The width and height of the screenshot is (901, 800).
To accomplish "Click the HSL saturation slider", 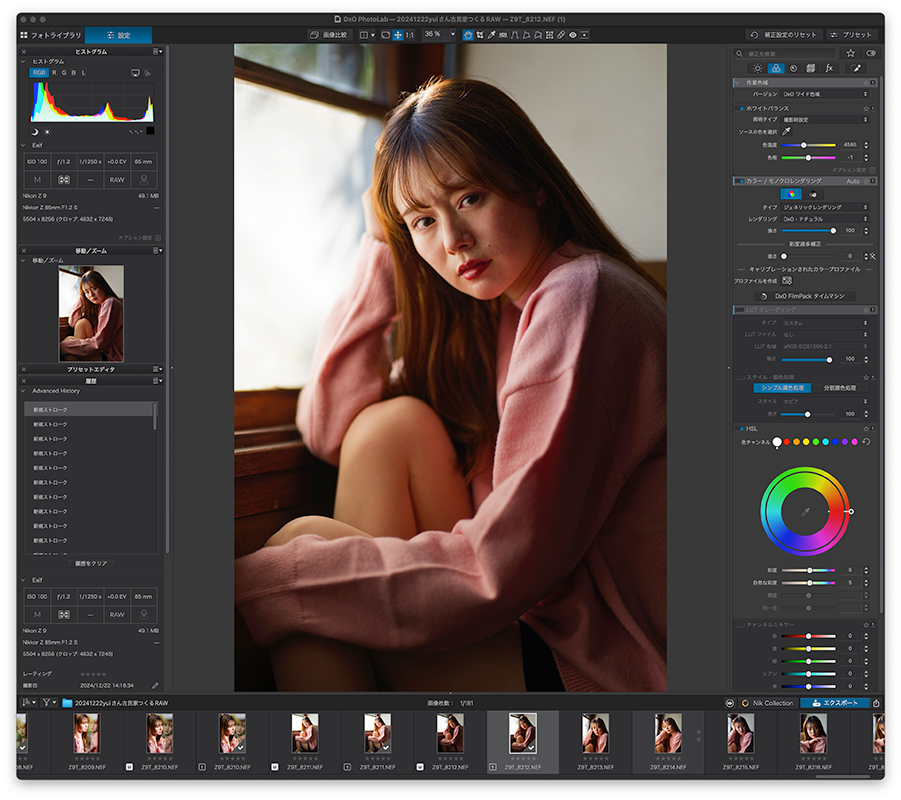I will pyautogui.click(x=808, y=570).
